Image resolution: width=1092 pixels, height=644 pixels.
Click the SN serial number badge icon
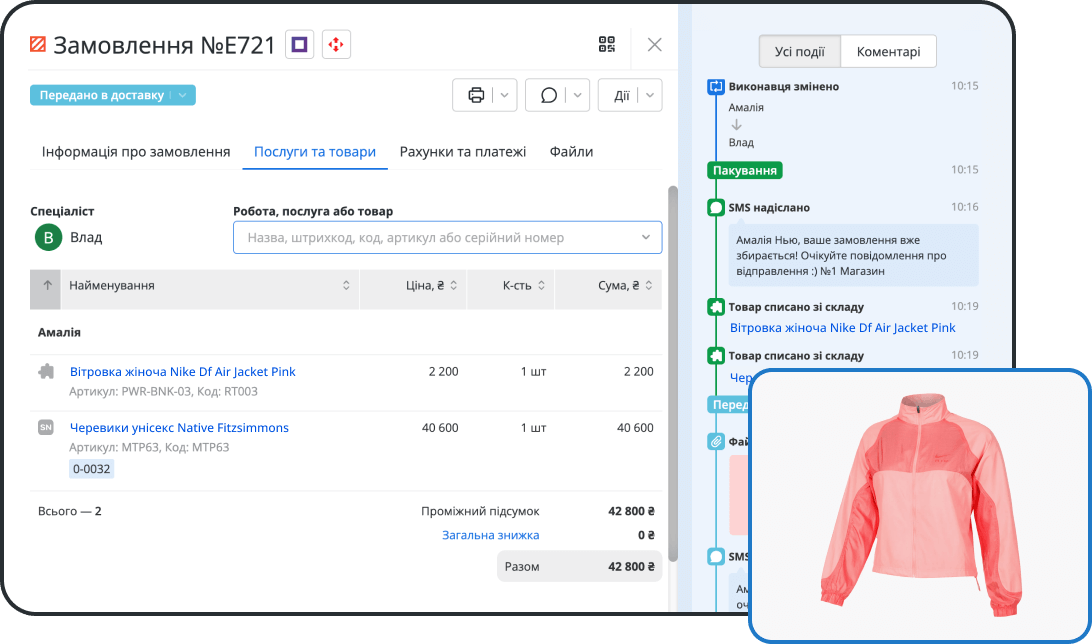[x=46, y=428]
